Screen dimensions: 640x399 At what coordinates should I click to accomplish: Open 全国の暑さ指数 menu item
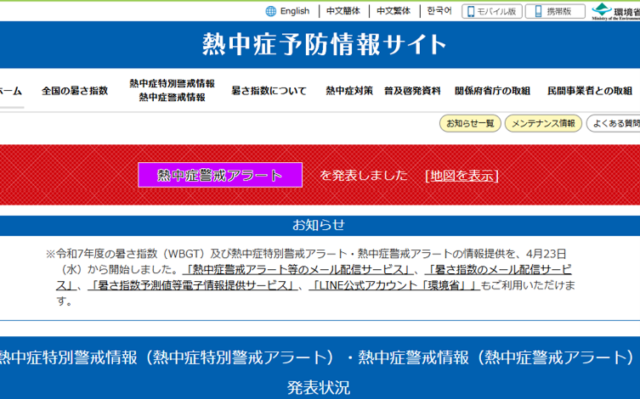pos(75,91)
